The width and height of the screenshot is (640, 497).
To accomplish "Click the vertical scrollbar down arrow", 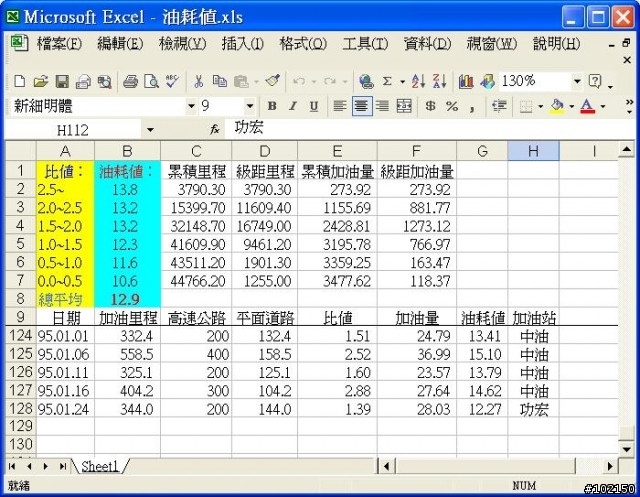I will (627, 449).
